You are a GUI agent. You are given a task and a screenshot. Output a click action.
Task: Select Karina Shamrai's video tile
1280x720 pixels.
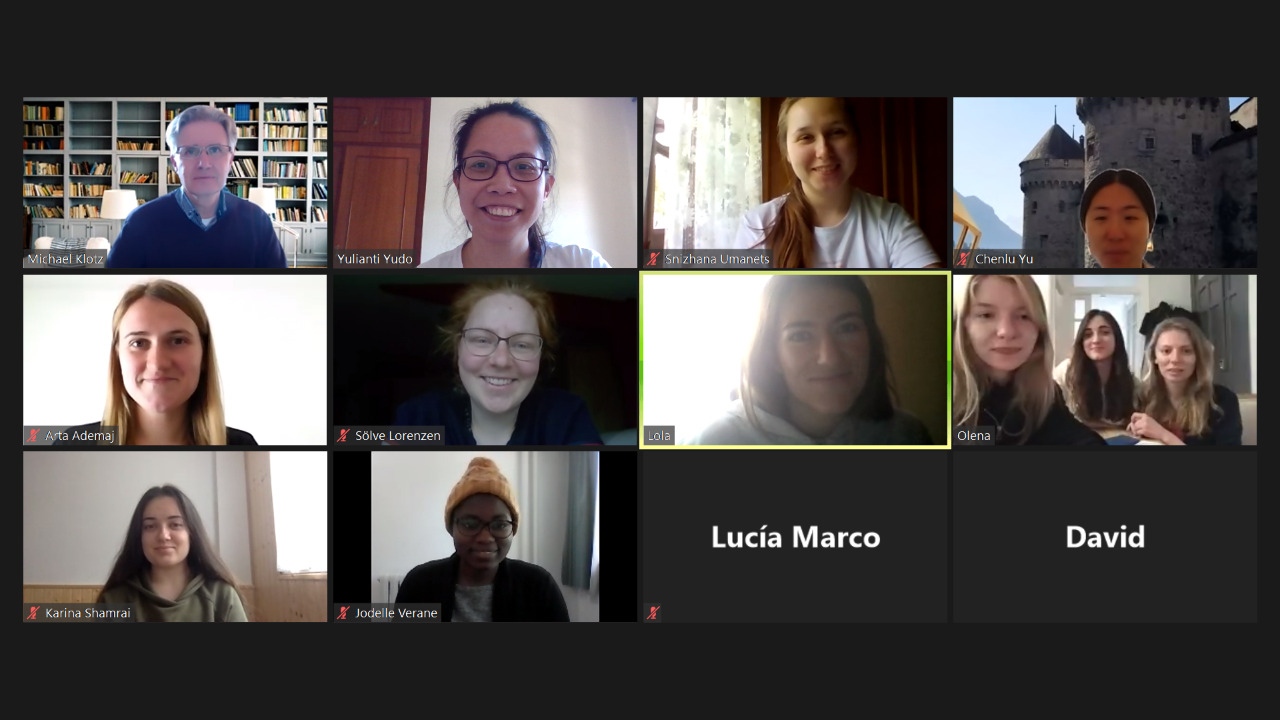[x=175, y=537]
